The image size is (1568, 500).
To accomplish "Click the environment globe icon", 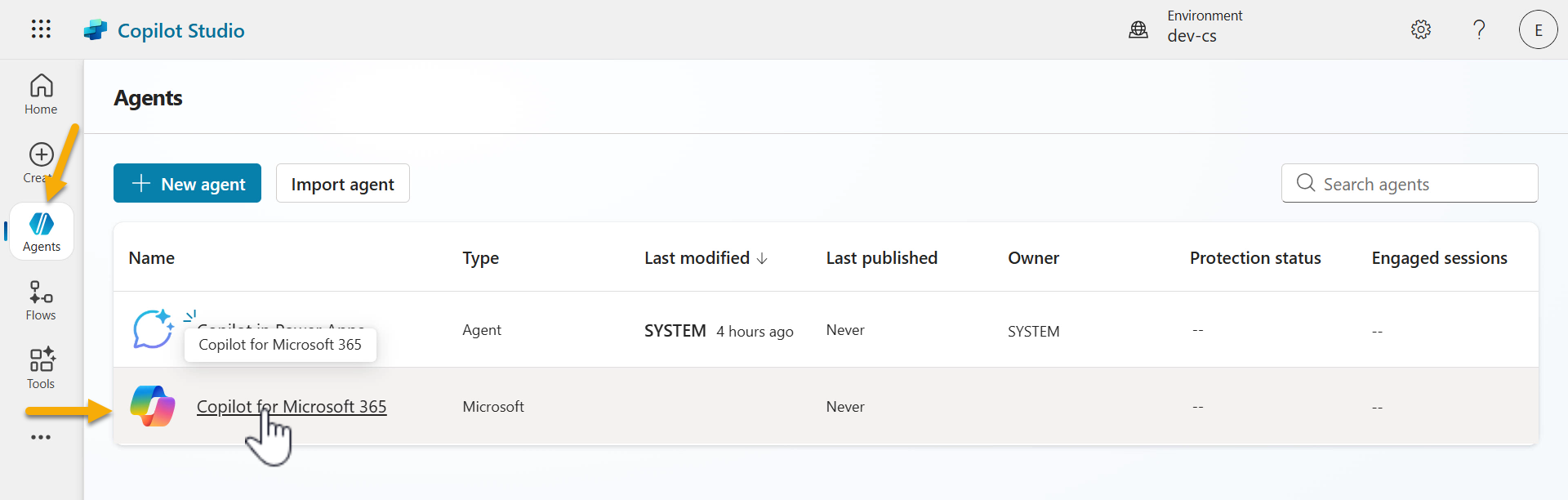I will tap(1138, 30).
